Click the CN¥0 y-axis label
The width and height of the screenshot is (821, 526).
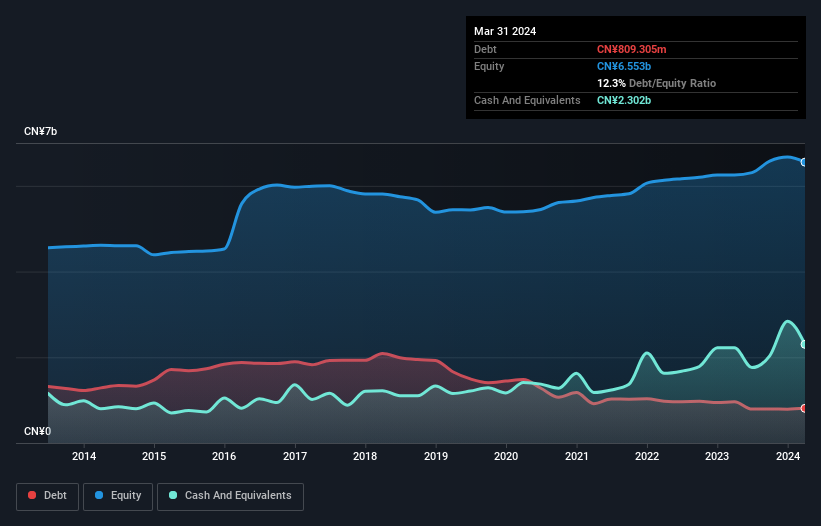pos(37,431)
